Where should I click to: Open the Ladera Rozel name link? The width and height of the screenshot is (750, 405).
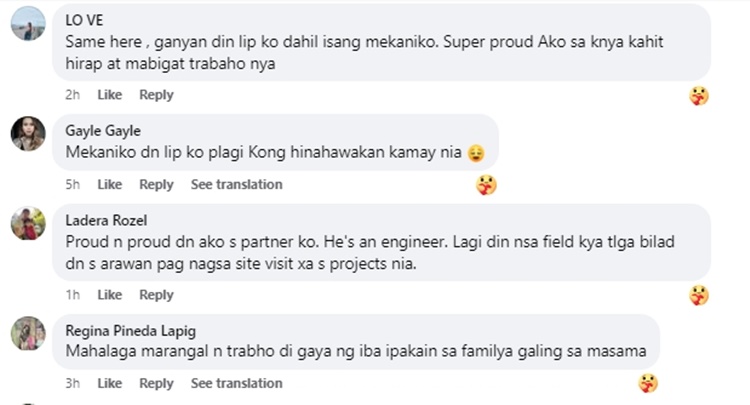[x=105, y=221]
